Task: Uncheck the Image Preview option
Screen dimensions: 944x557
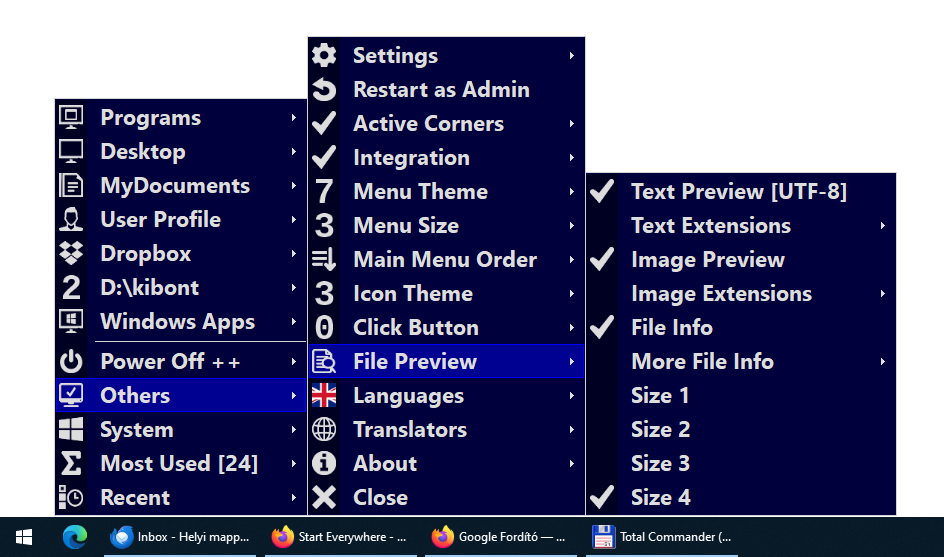Action: (707, 260)
